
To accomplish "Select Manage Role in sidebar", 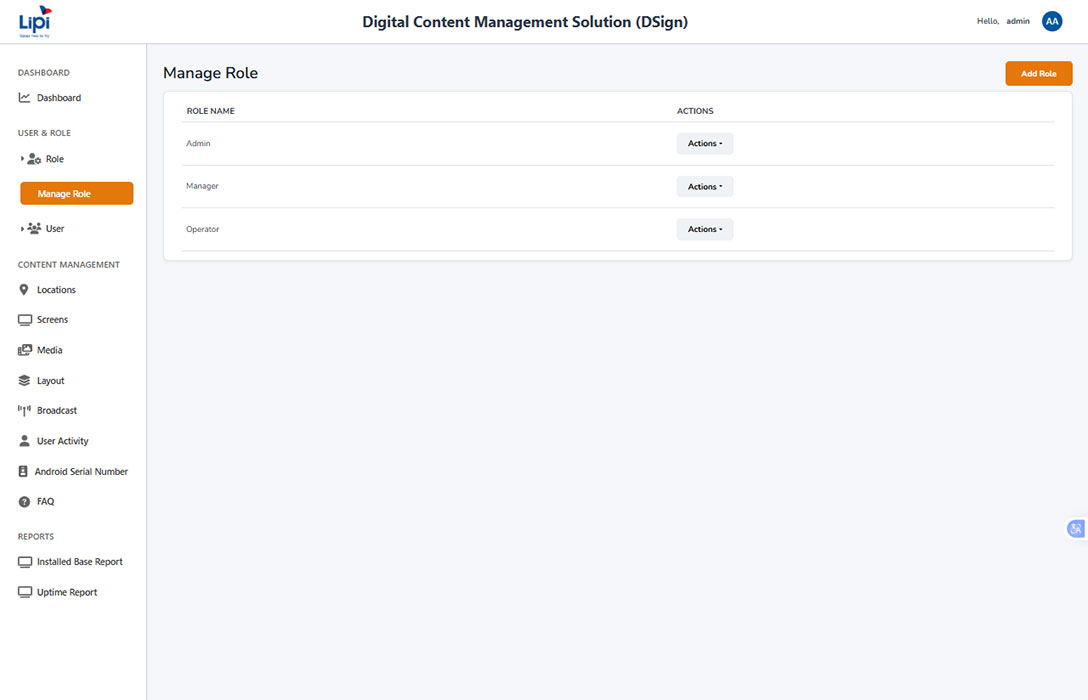I will 77,194.
